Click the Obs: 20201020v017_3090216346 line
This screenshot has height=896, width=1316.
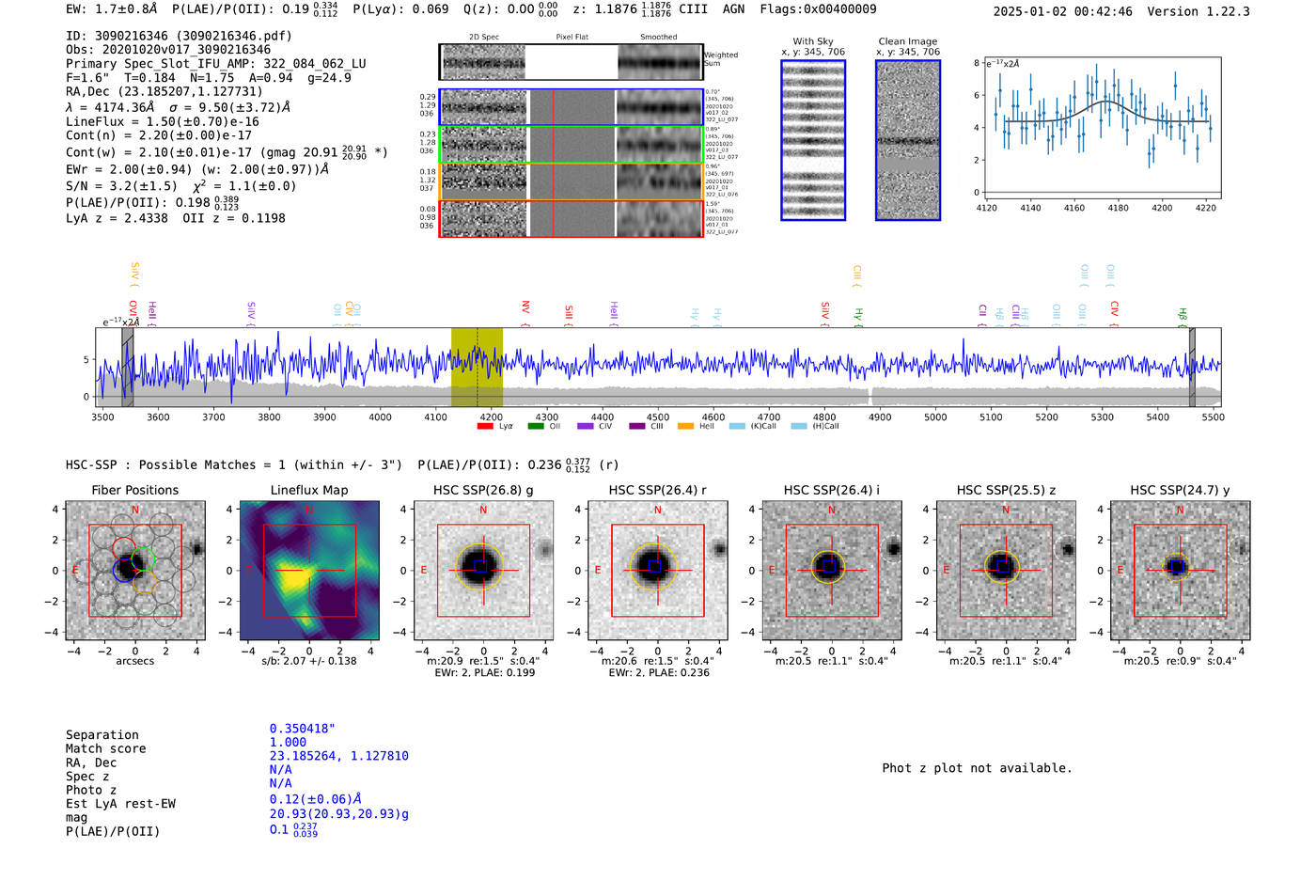tap(168, 50)
